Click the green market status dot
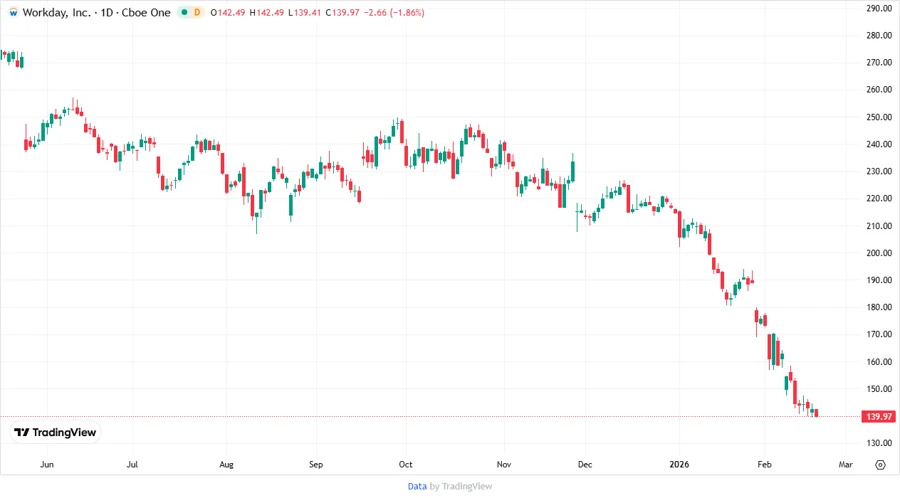 point(184,12)
